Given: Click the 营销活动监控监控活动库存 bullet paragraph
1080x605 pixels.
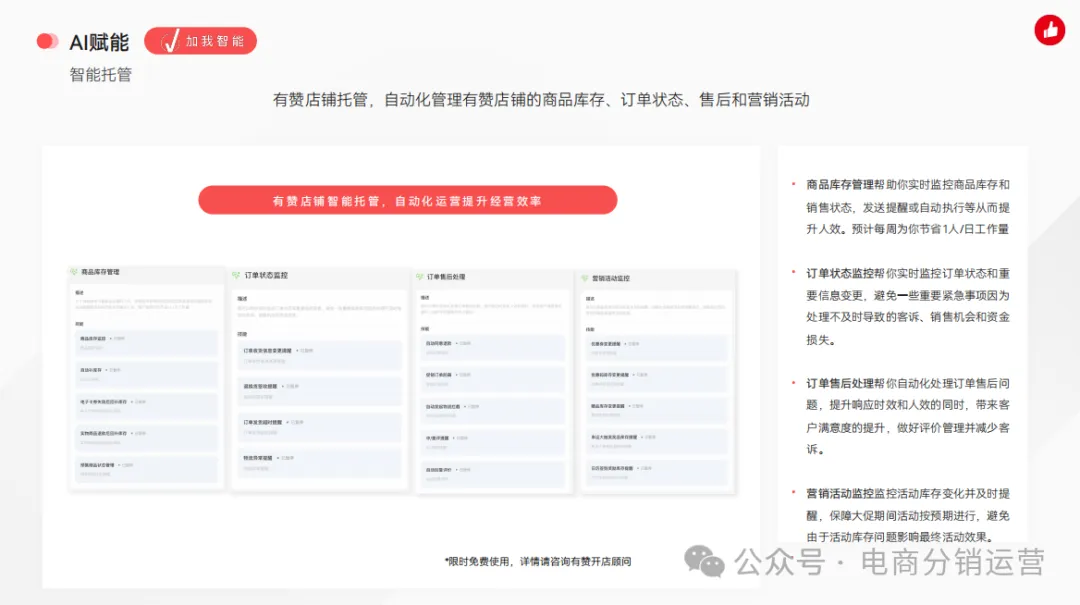Looking at the screenshot, I should tap(908, 515).
